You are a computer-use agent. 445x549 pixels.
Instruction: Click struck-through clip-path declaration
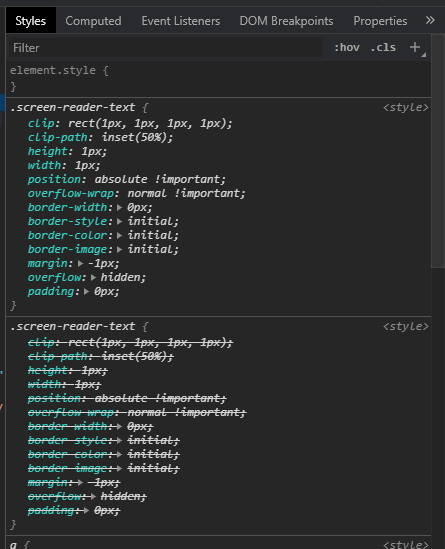[100, 356]
